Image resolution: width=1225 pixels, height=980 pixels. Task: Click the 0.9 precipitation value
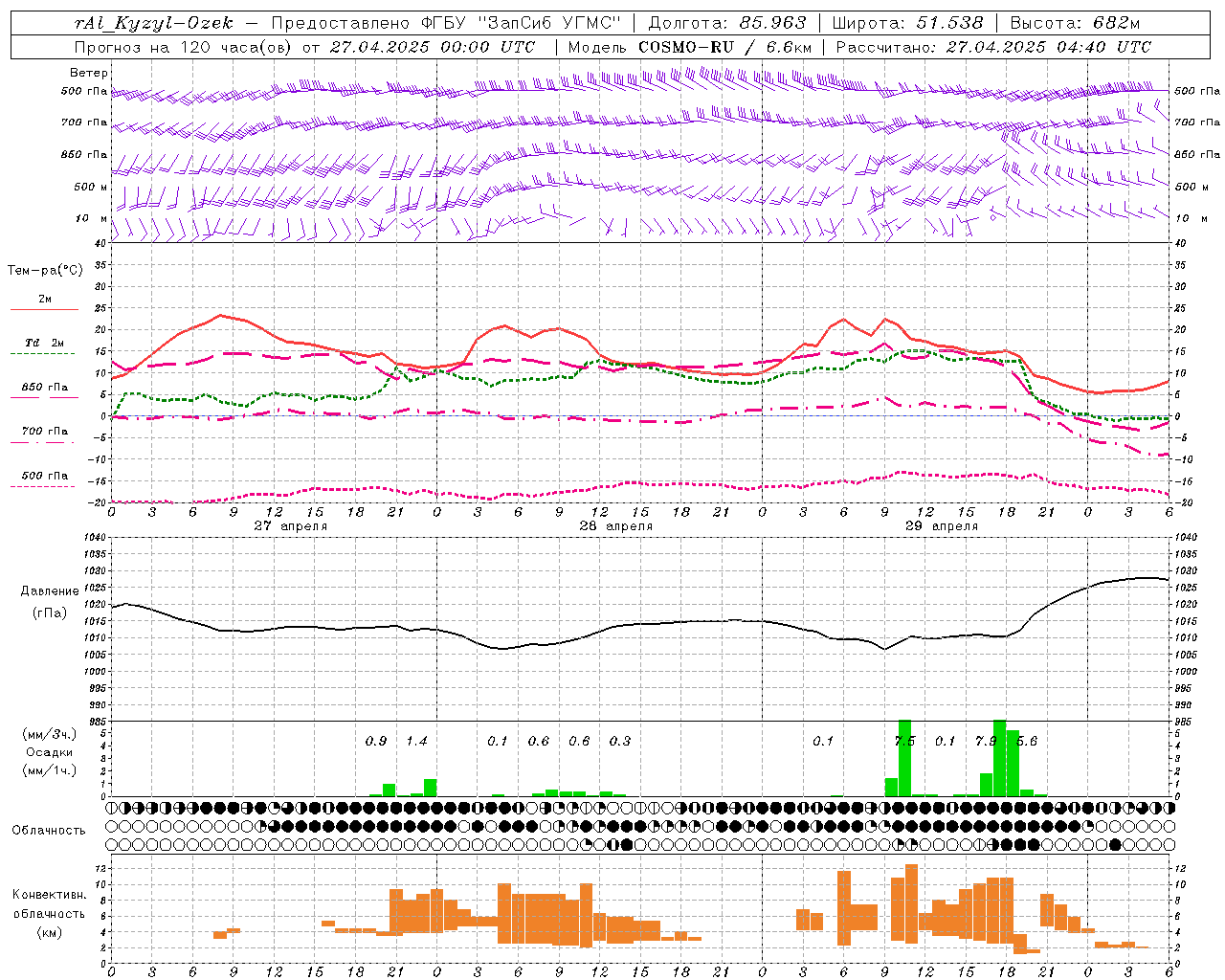click(376, 742)
